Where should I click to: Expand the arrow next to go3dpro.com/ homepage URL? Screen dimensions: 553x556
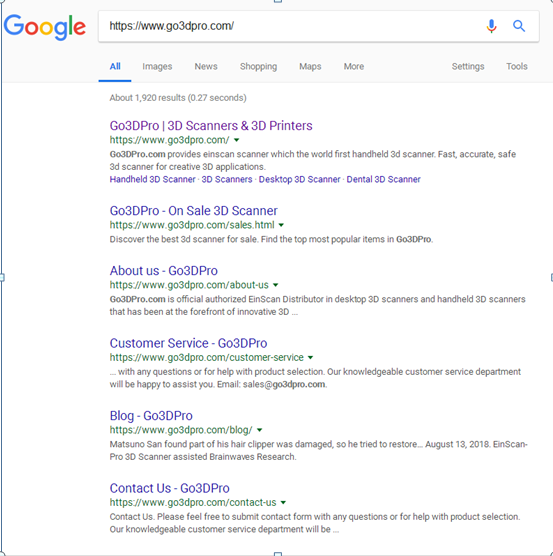[x=236, y=140]
